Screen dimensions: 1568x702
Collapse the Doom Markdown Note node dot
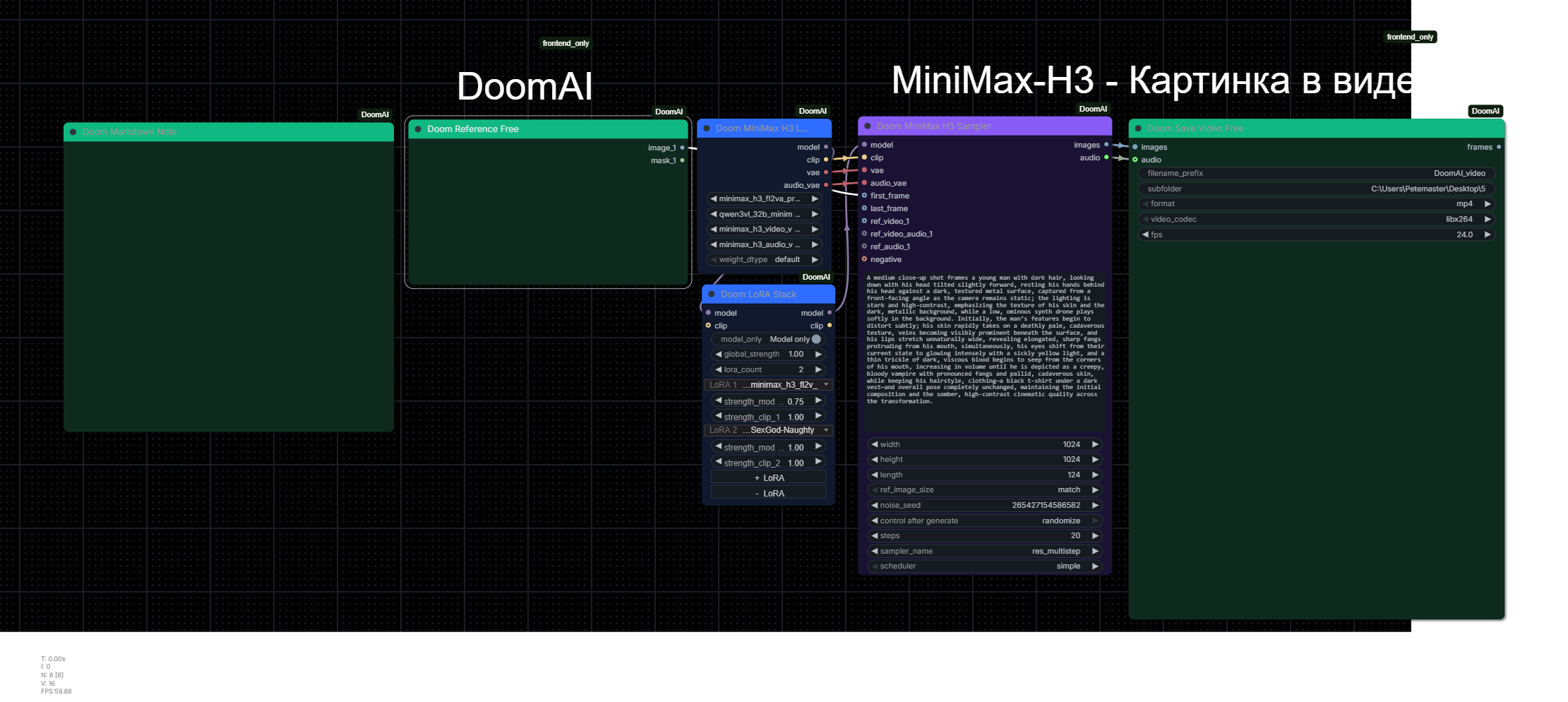click(x=73, y=132)
